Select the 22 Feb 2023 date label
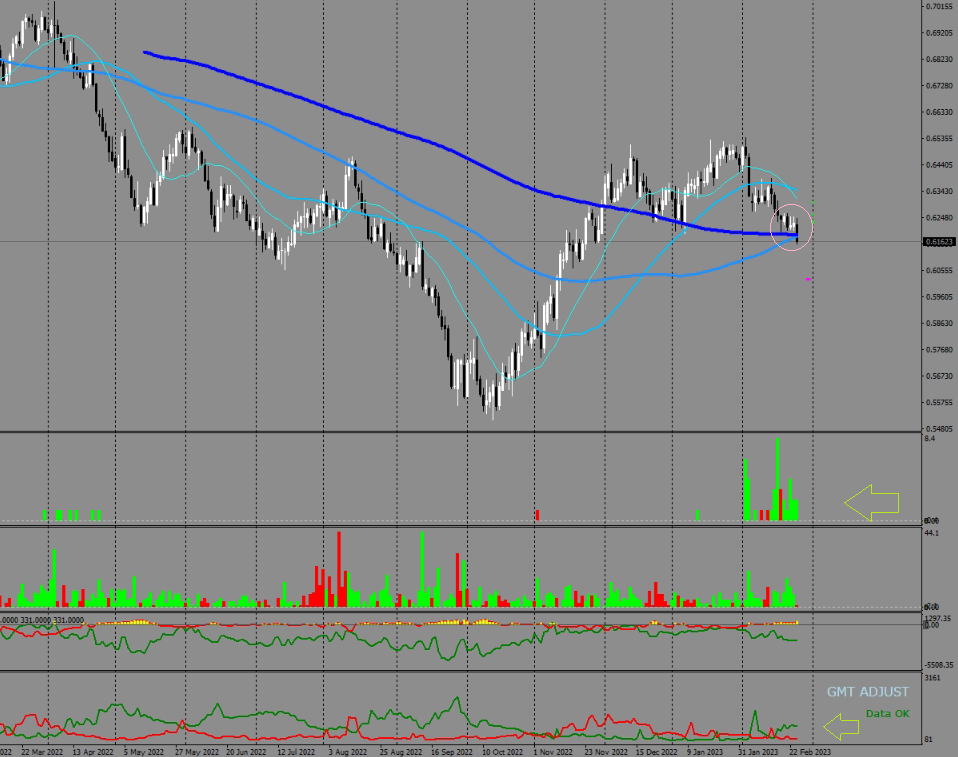Viewport: 958px width, 757px height. 810,749
